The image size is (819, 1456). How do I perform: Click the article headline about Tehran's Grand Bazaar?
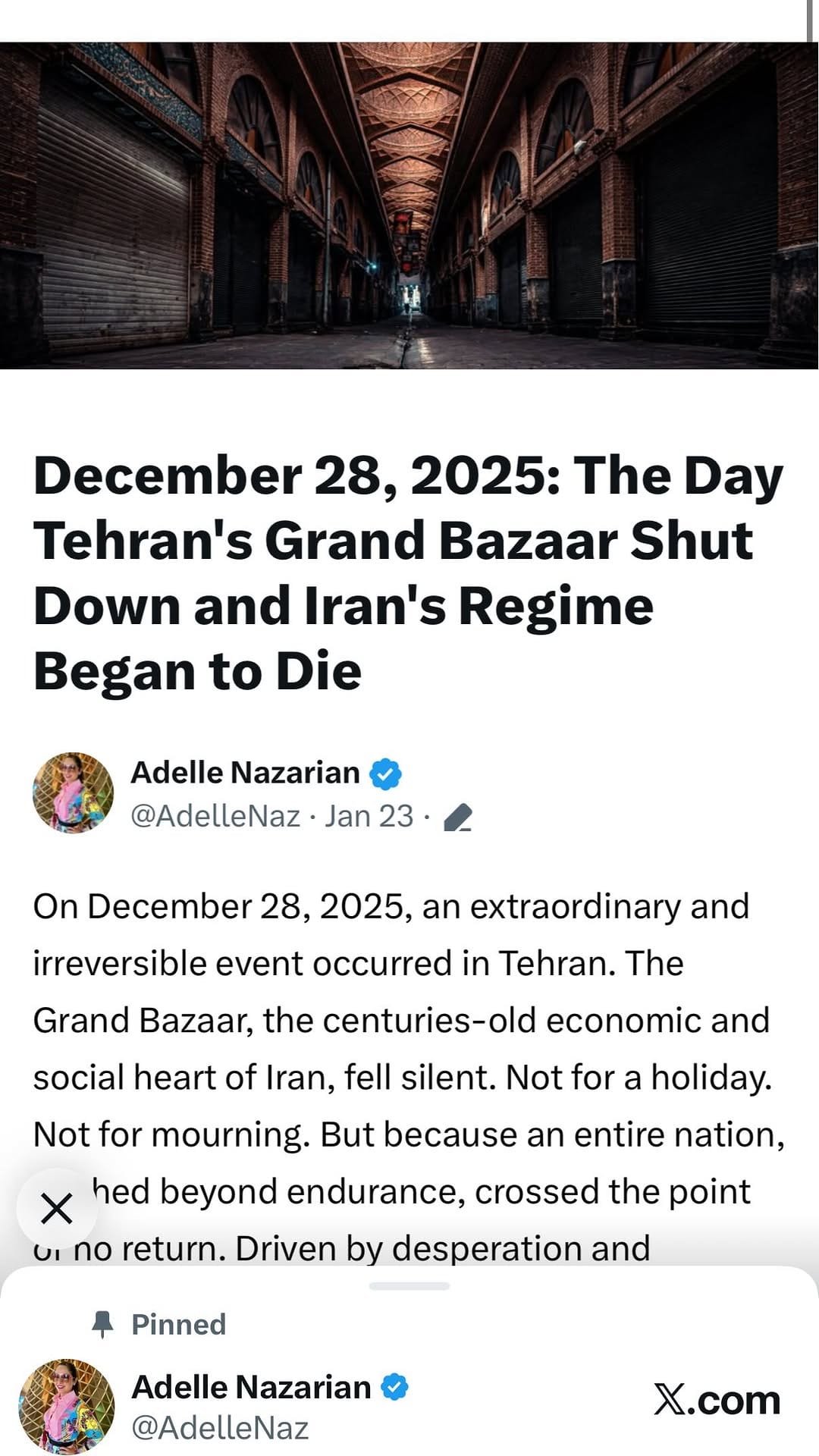tap(408, 573)
